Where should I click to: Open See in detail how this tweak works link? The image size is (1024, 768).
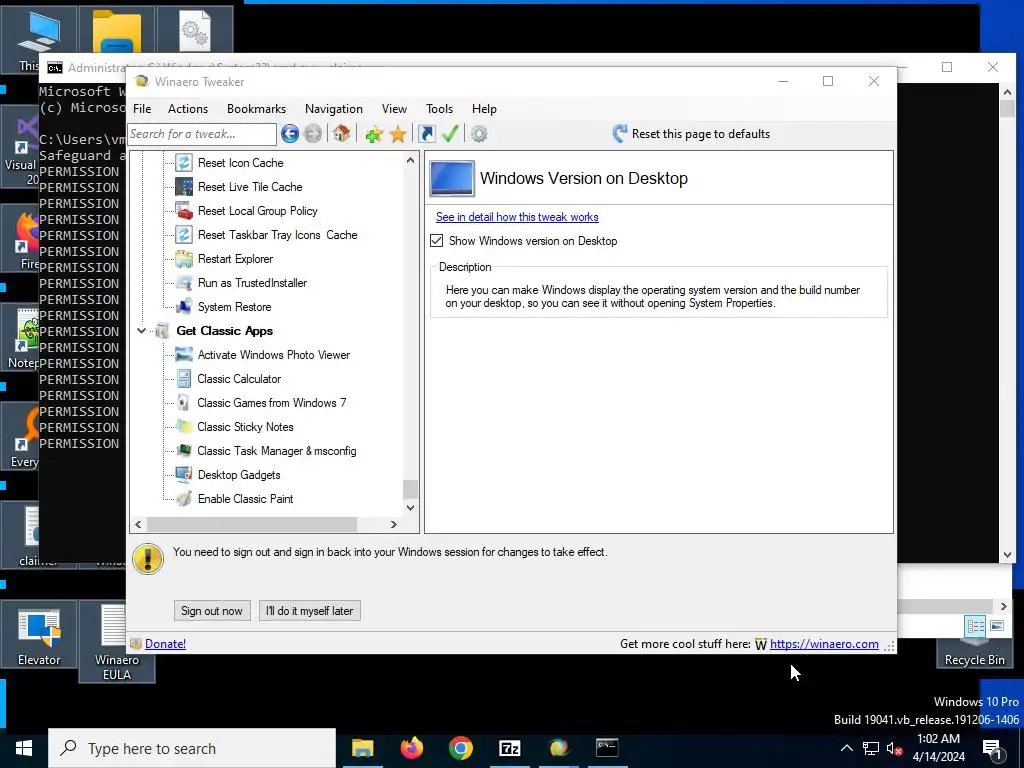coord(517,217)
